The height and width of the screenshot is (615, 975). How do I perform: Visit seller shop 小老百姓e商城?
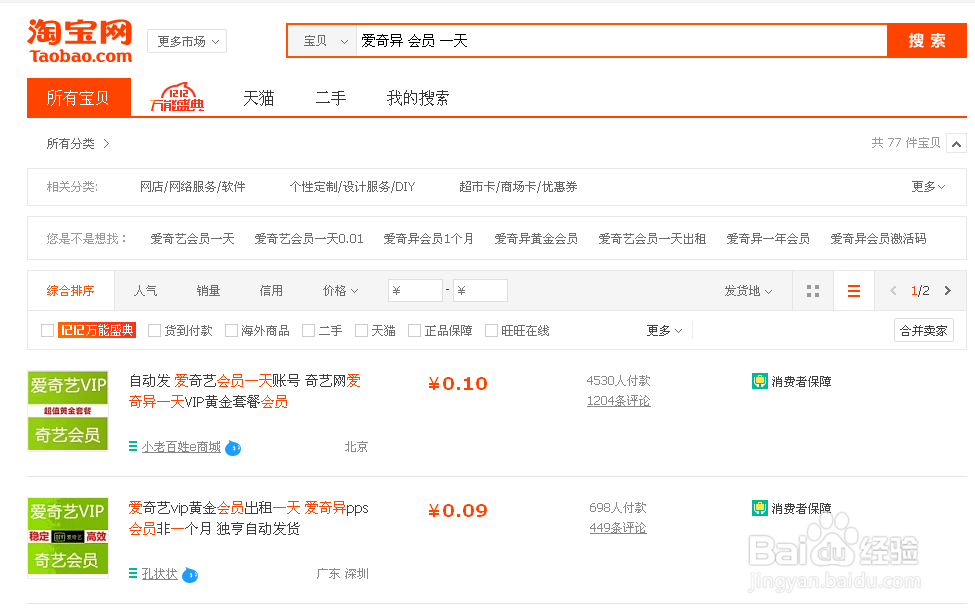coord(181,447)
